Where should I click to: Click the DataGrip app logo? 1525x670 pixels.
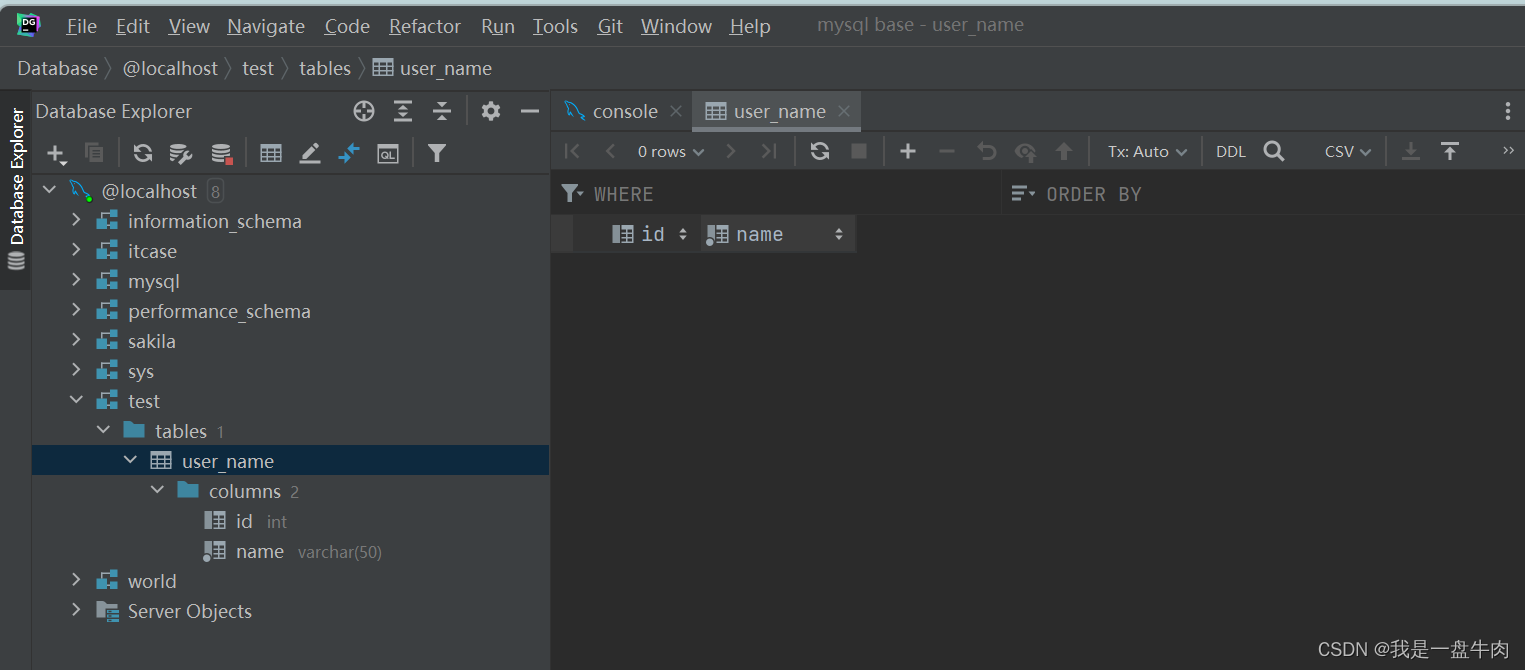click(x=28, y=25)
